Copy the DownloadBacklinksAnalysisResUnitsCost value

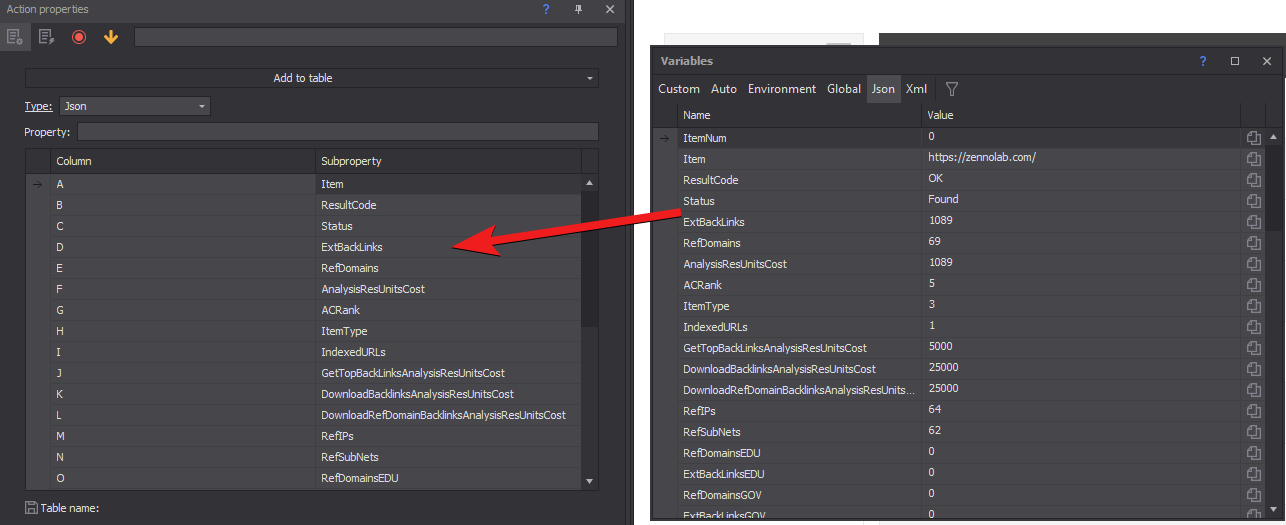pyautogui.click(x=1253, y=369)
